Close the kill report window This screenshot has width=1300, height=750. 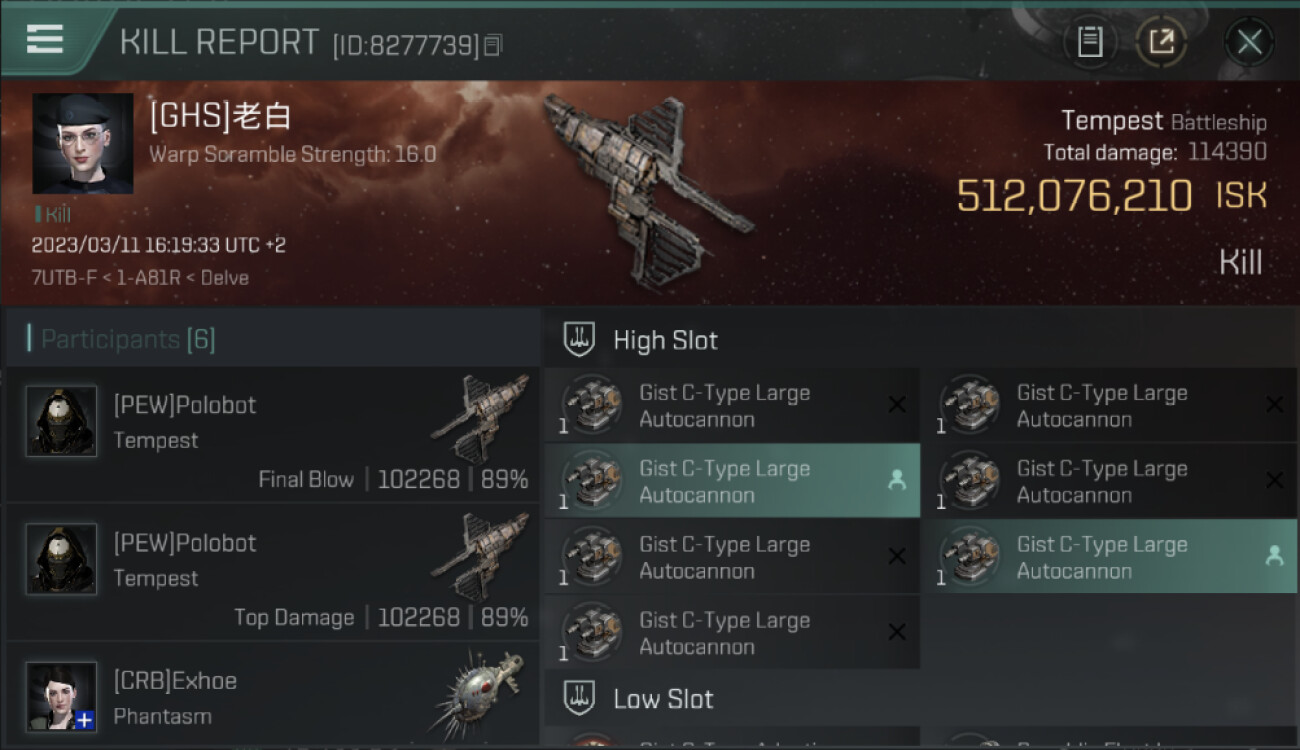click(1249, 41)
